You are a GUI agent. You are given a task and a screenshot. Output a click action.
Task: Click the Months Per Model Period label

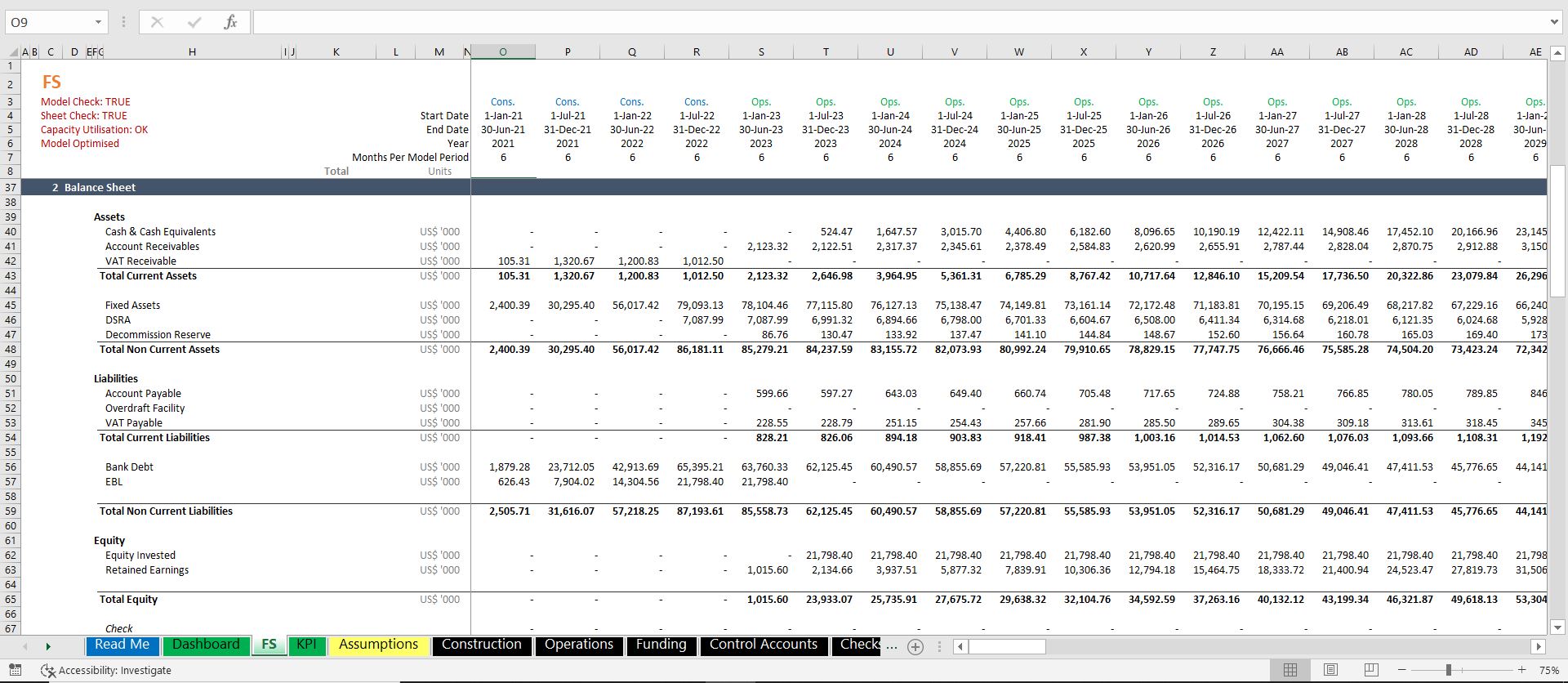tap(410, 158)
